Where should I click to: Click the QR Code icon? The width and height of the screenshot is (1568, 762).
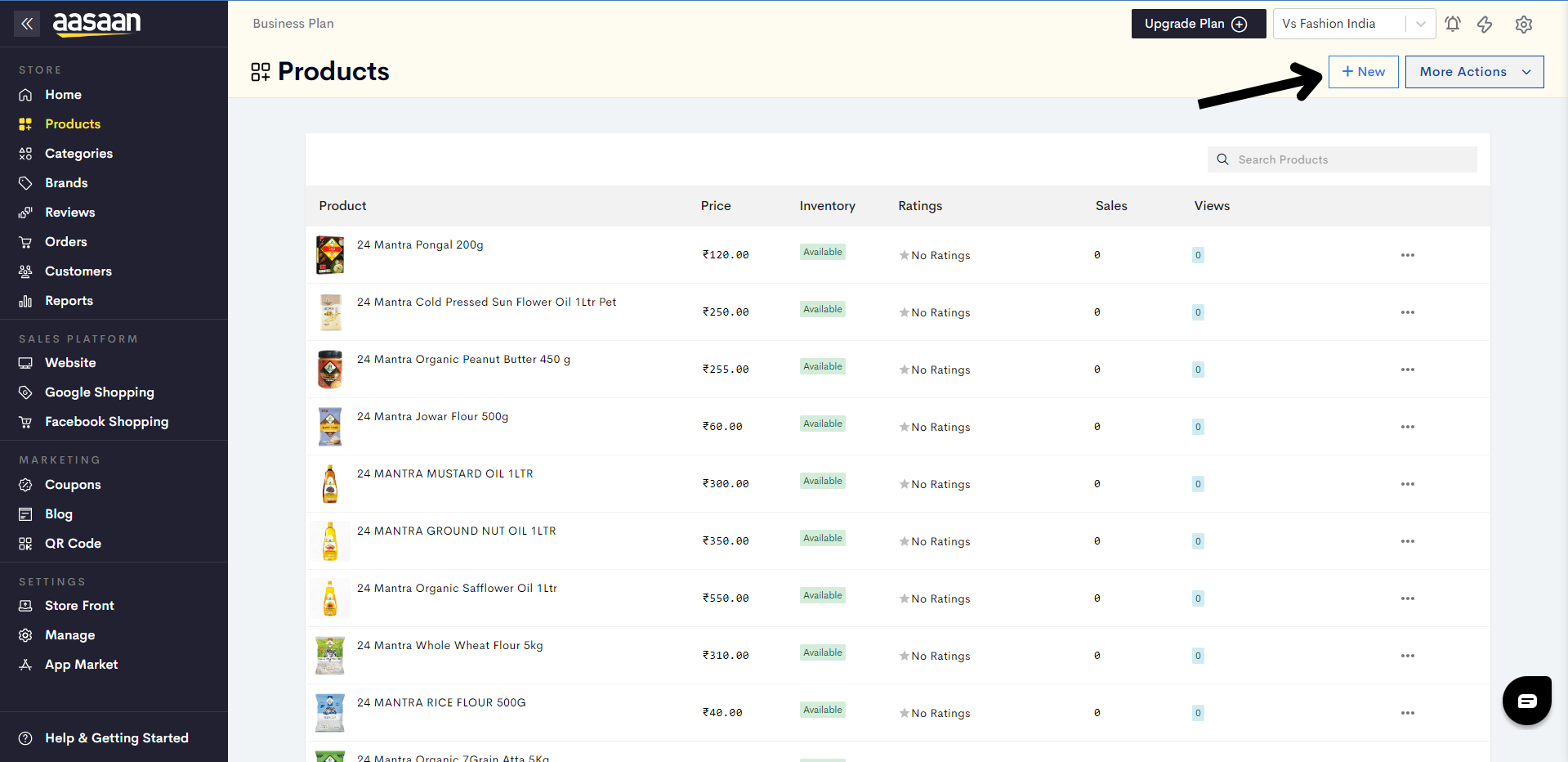pos(25,544)
